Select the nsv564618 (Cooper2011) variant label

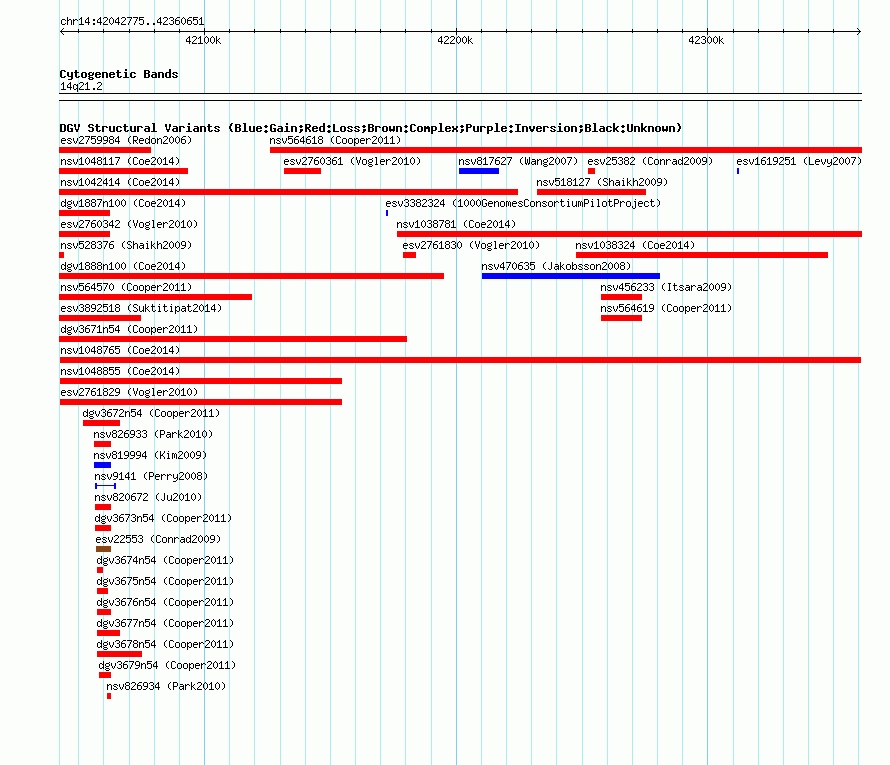335,140
